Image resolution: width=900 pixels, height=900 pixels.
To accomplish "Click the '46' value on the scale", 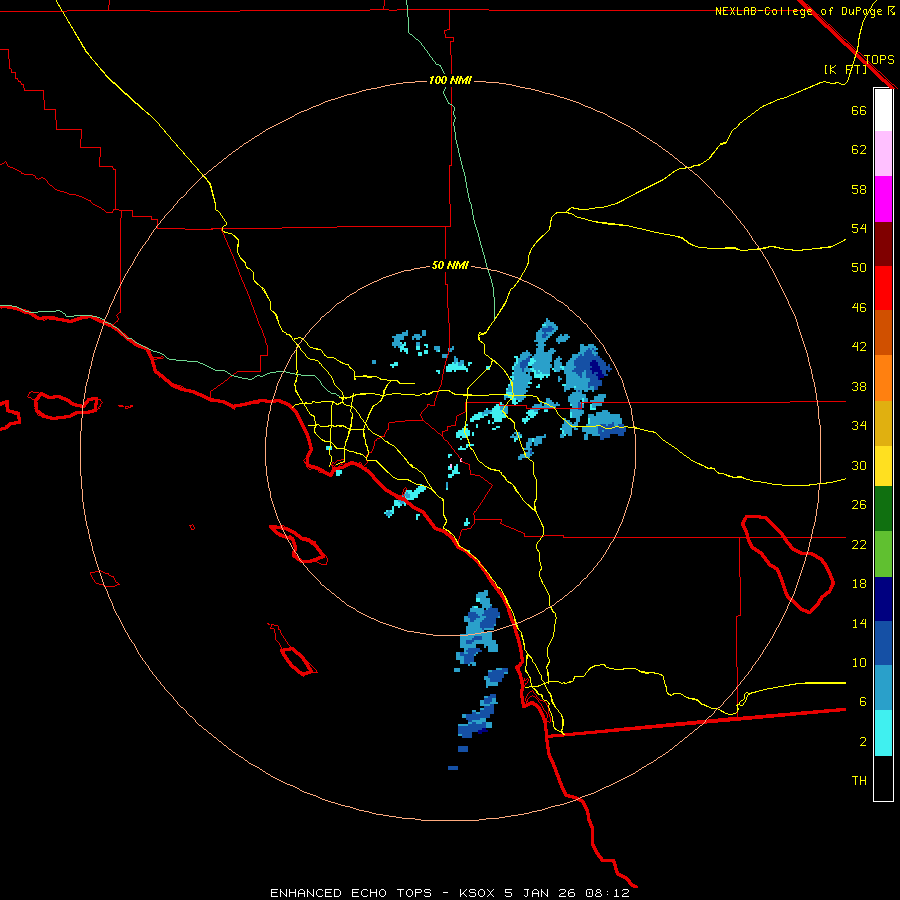I will pyautogui.click(x=859, y=308).
